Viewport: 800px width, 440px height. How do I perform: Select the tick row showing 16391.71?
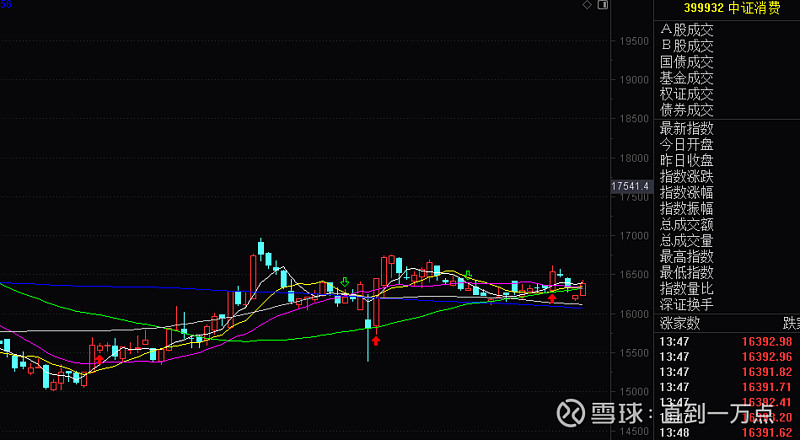727,387
